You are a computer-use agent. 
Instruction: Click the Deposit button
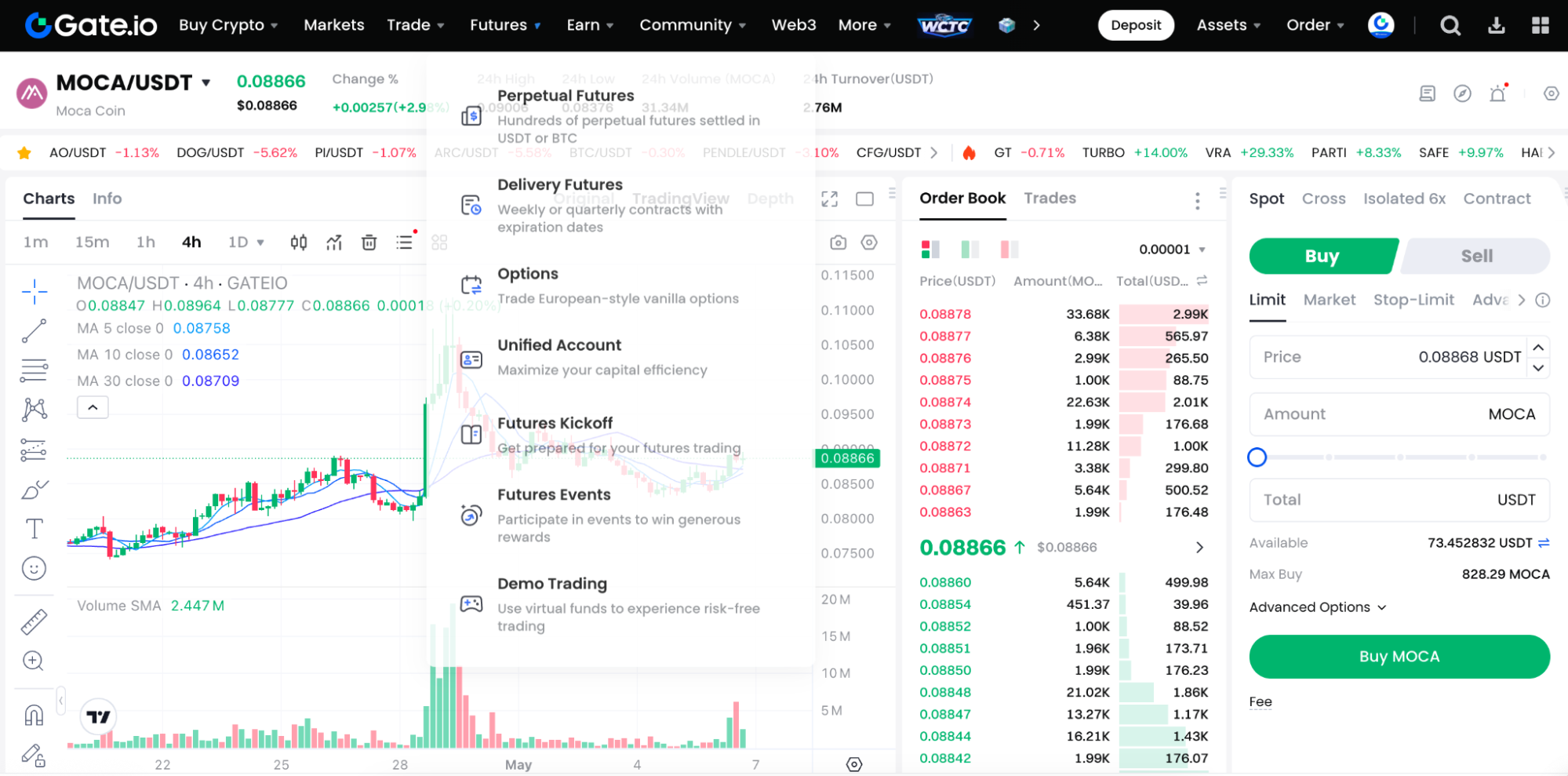[x=1135, y=25]
